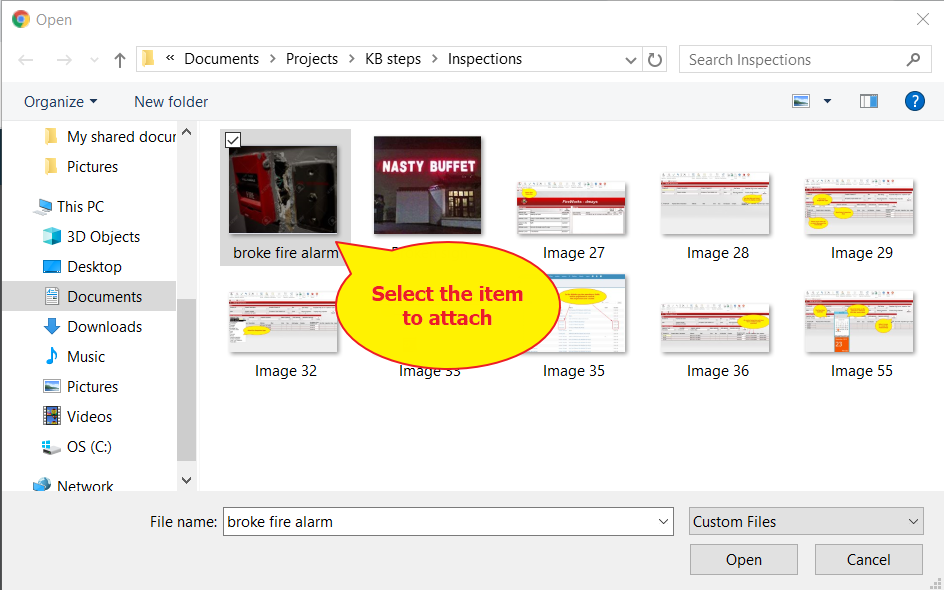Select the Image 29 thumbnail
Screen dimensions: 944x590
tap(859, 206)
